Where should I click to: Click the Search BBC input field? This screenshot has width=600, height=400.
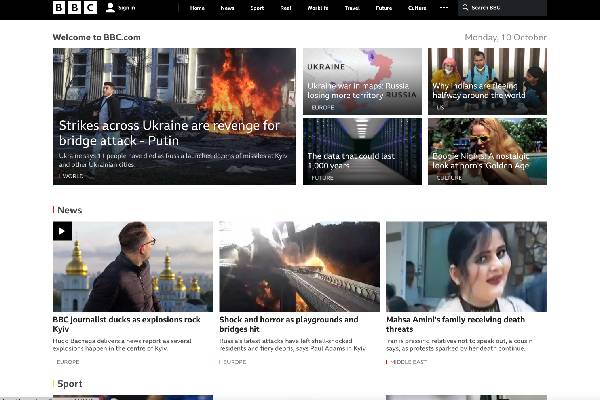coord(507,8)
